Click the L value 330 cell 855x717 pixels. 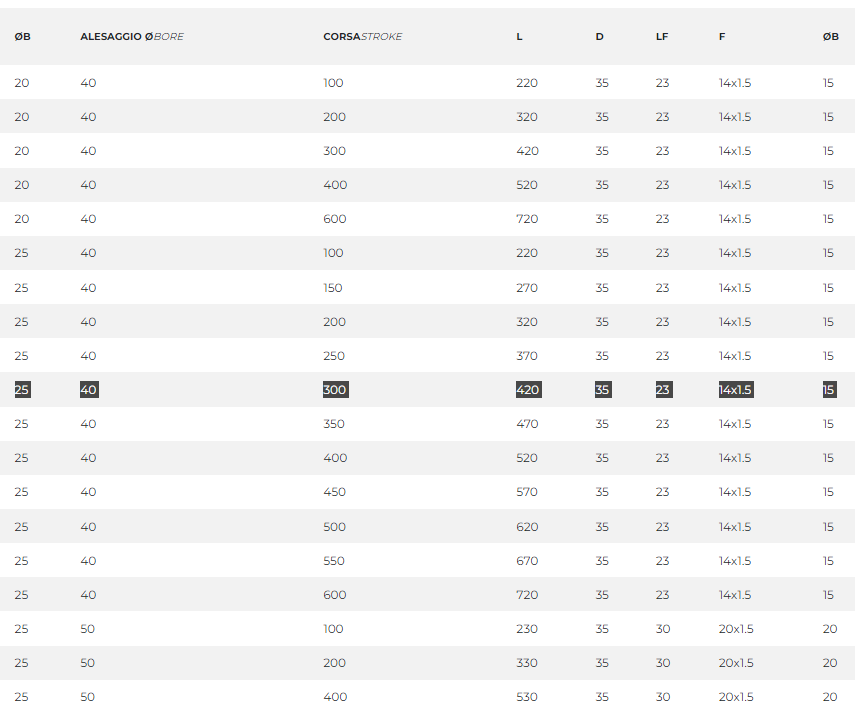(527, 663)
